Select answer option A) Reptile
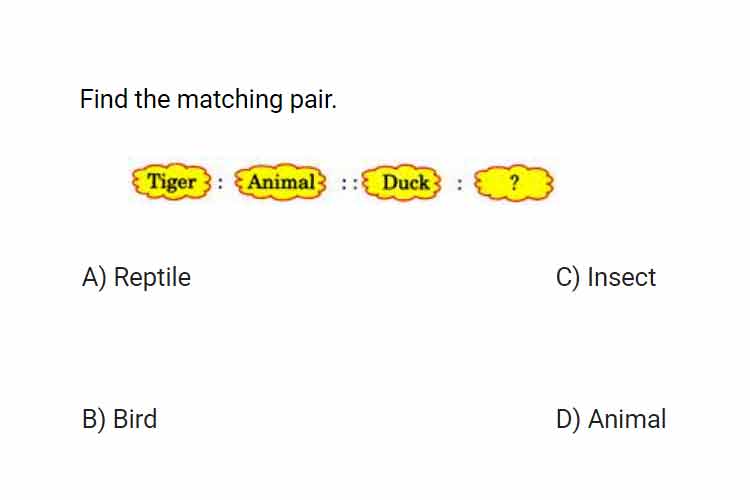The width and height of the screenshot is (750, 500). coord(136,278)
